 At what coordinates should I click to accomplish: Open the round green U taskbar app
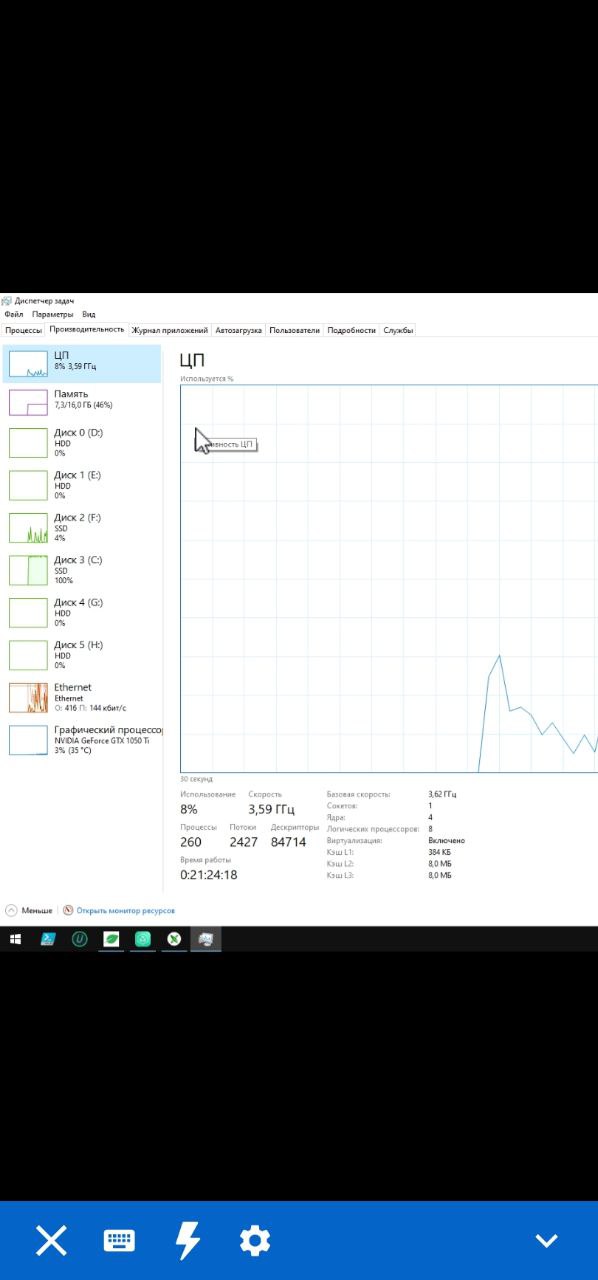click(x=79, y=939)
